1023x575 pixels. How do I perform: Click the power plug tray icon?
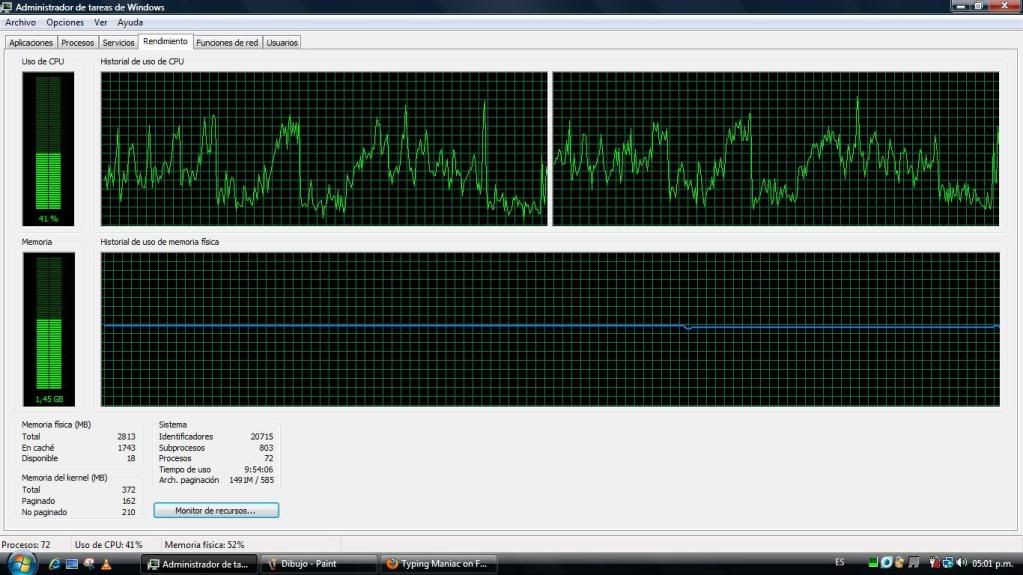933,563
